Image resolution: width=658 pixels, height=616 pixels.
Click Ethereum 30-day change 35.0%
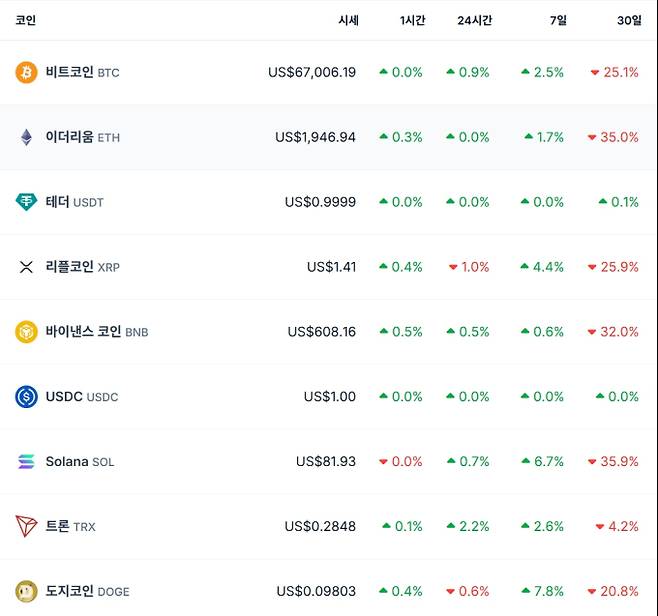613,137
